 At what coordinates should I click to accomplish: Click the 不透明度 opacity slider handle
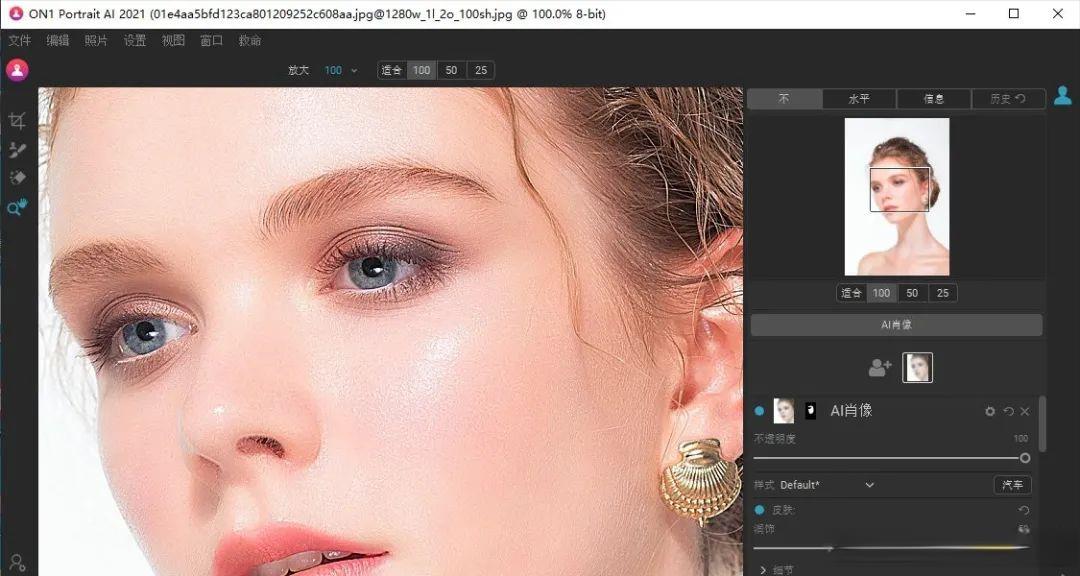(x=1025, y=458)
